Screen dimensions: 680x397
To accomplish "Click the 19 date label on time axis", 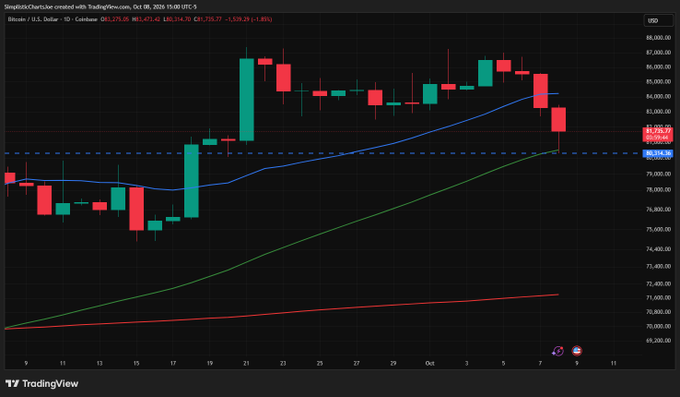I will point(209,363).
